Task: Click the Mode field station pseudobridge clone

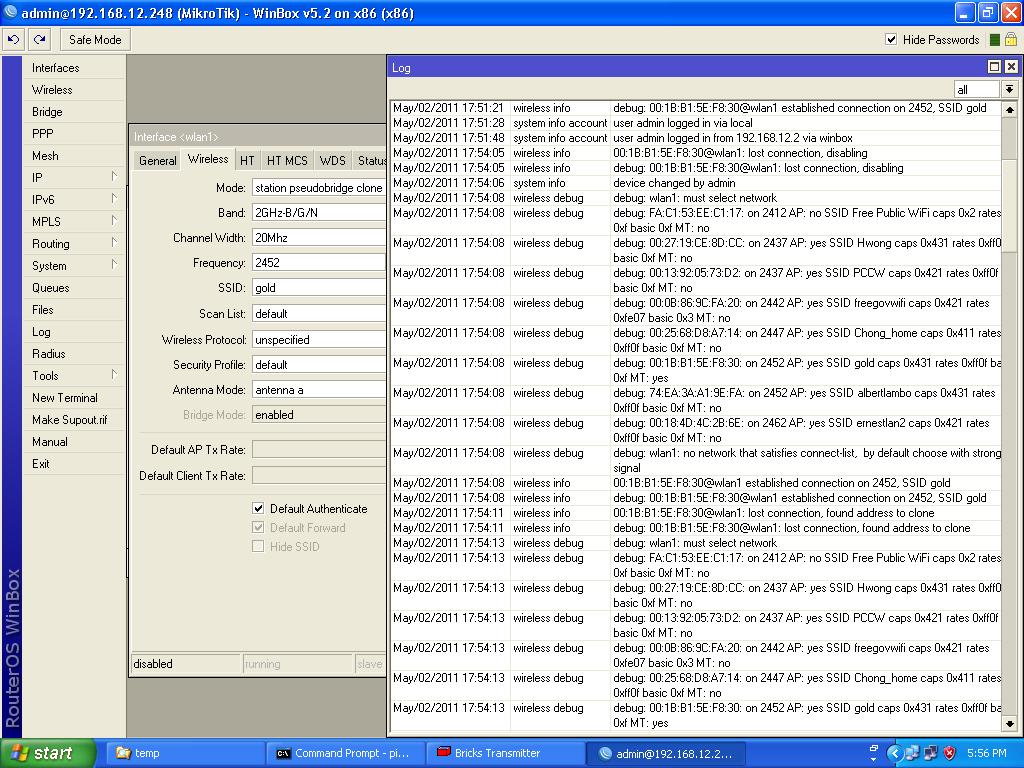Action: tap(319, 188)
